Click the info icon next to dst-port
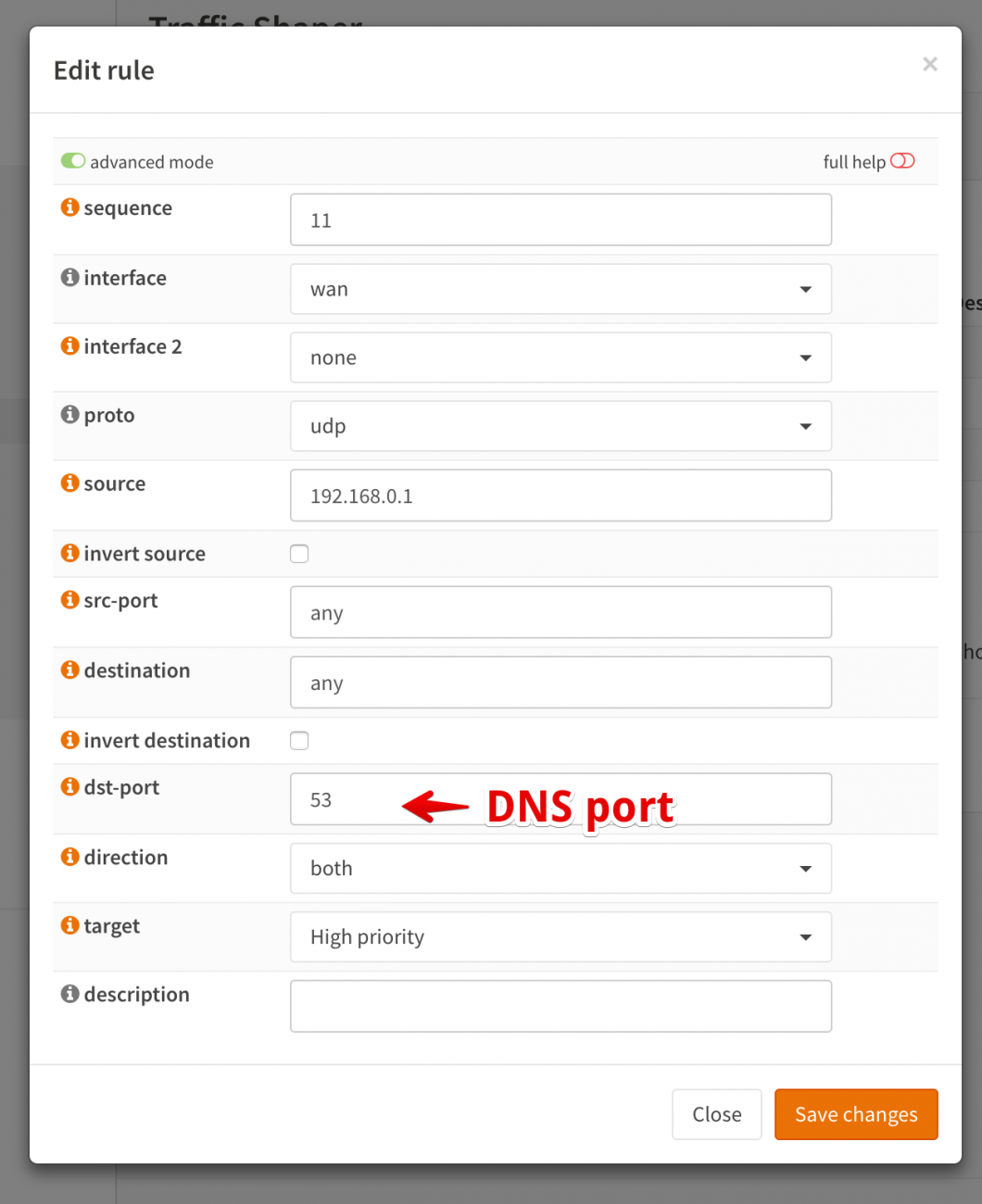 click(x=69, y=786)
